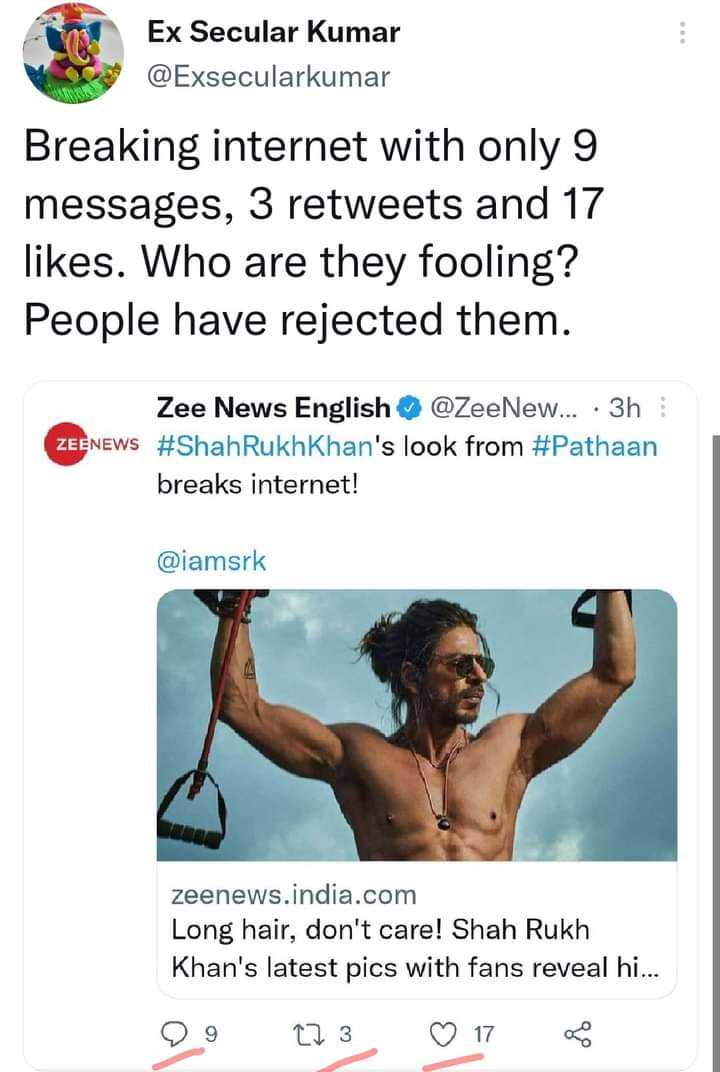Open the @iamsrk mention
This screenshot has width=720, height=1072.
coord(211,562)
